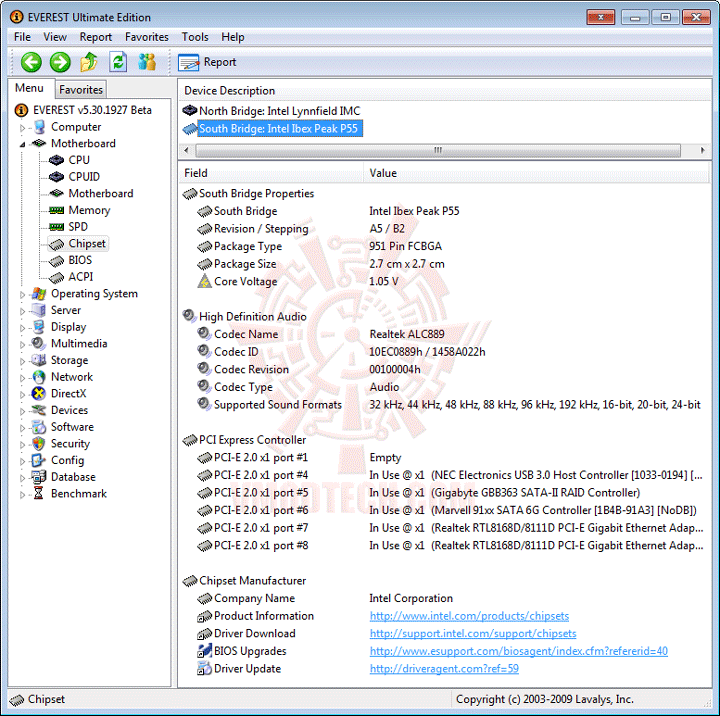Screen dimensions: 720x716
Task: Switch to the Favorites sidebar tab
Action: (x=81, y=90)
